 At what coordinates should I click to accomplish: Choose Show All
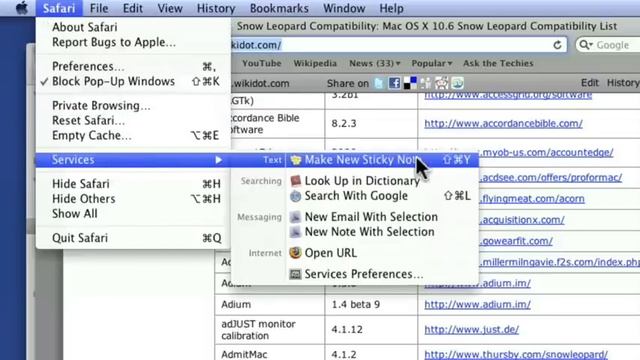pyautogui.click(x=133, y=213)
